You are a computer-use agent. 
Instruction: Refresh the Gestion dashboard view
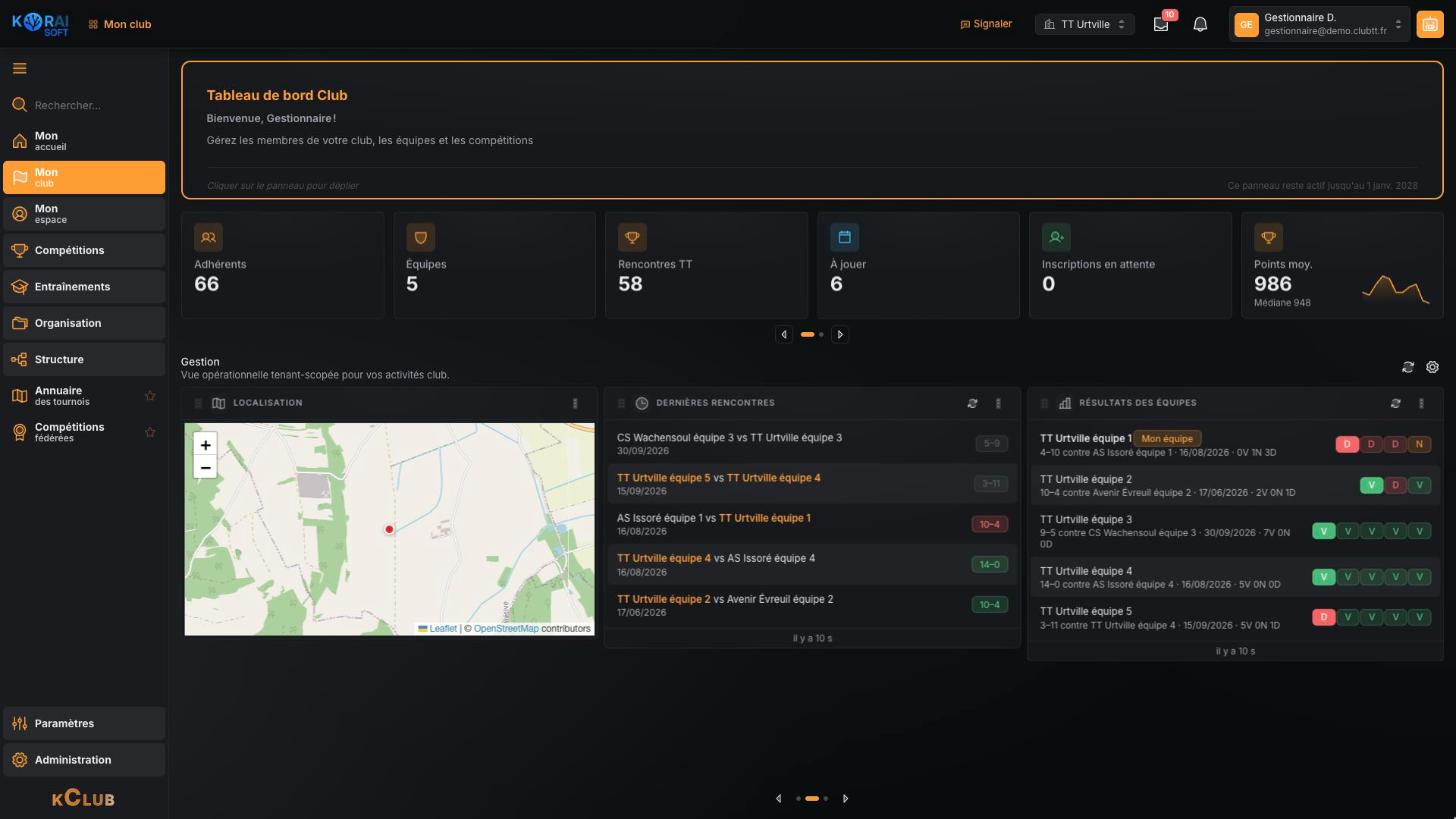[x=1408, y=367]
